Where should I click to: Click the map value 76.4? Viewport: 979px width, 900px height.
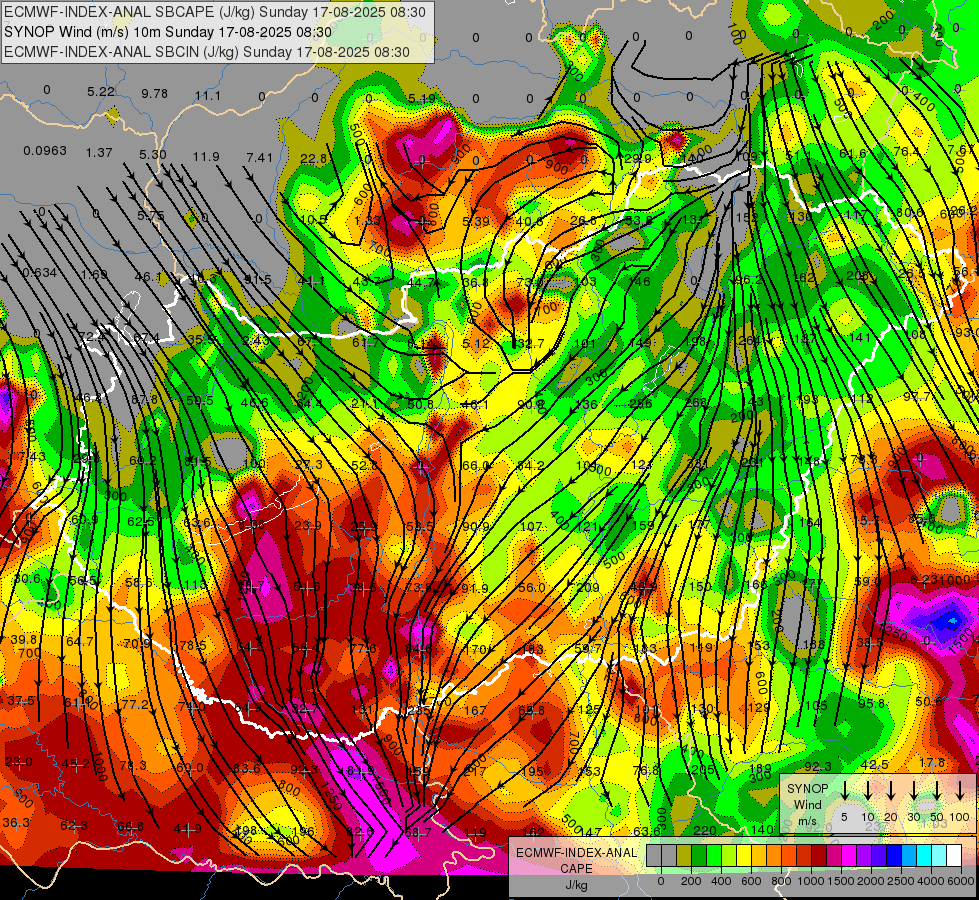click(907, 152)
